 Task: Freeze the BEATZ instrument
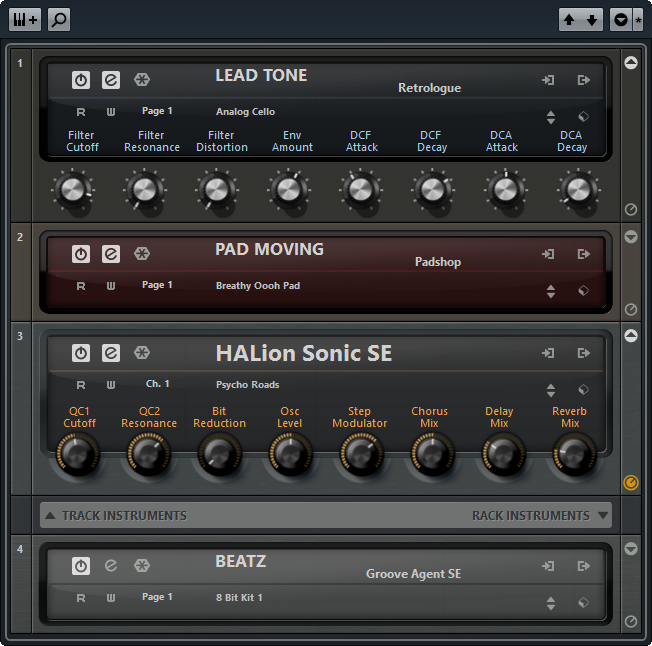tap(142, 565)
